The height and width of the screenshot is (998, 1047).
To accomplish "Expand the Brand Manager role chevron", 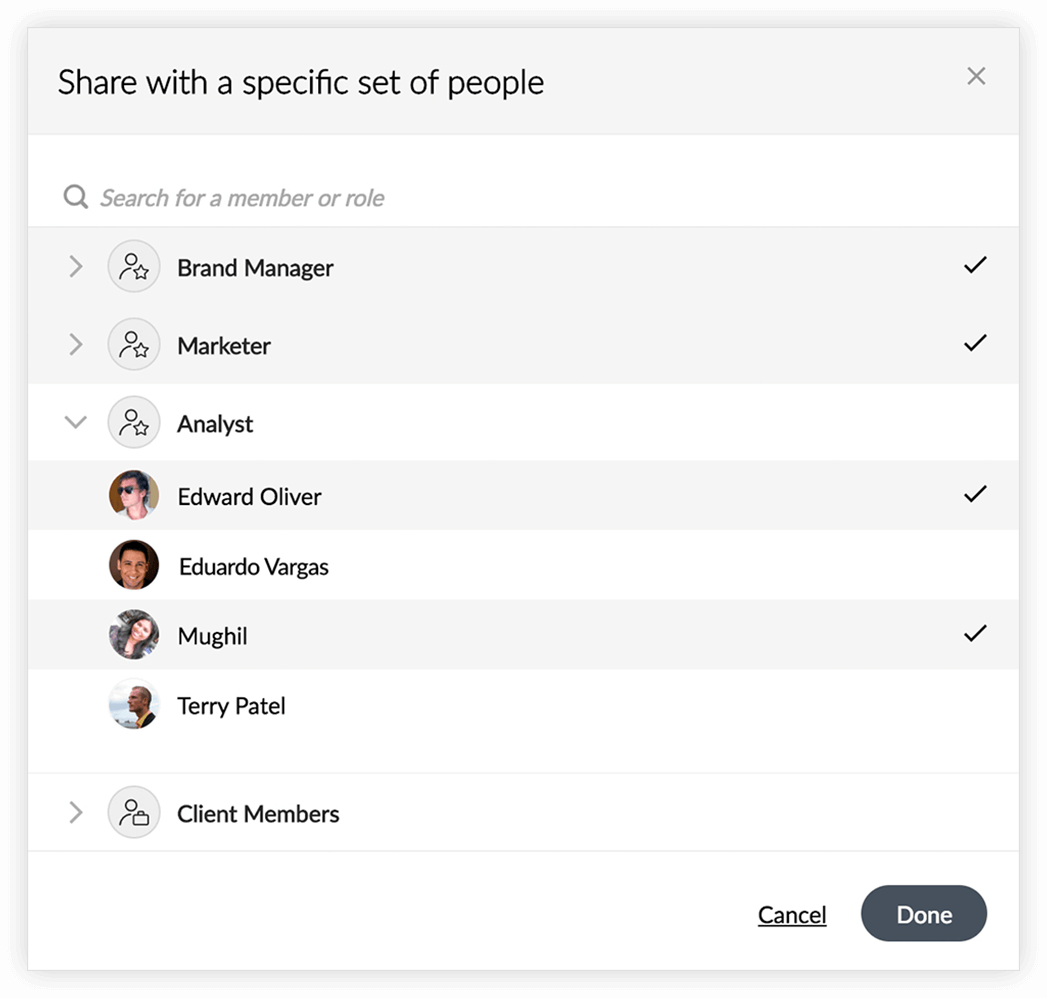I will click(x=75, y=266).
